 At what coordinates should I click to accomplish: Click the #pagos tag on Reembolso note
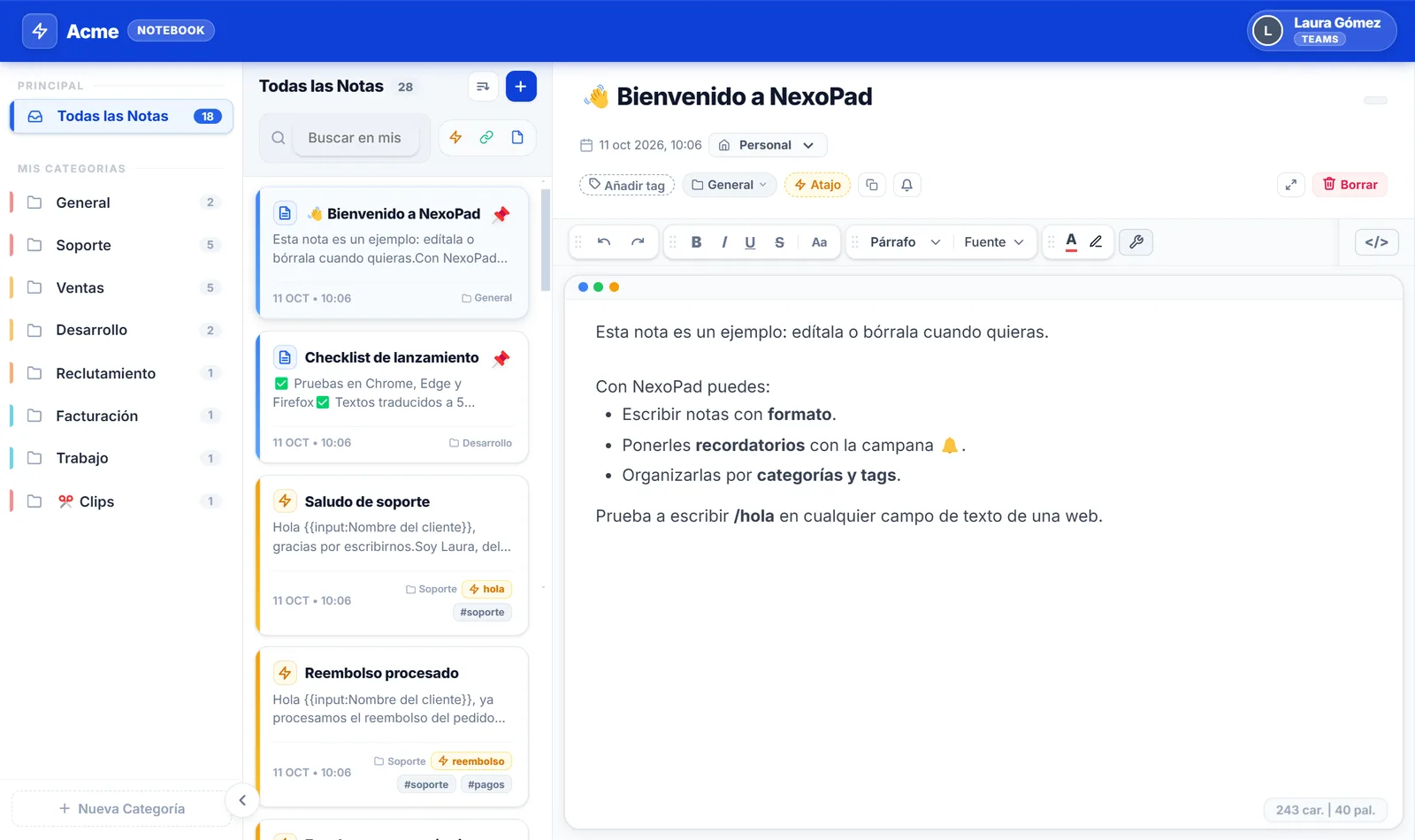(x=486, y=784)
